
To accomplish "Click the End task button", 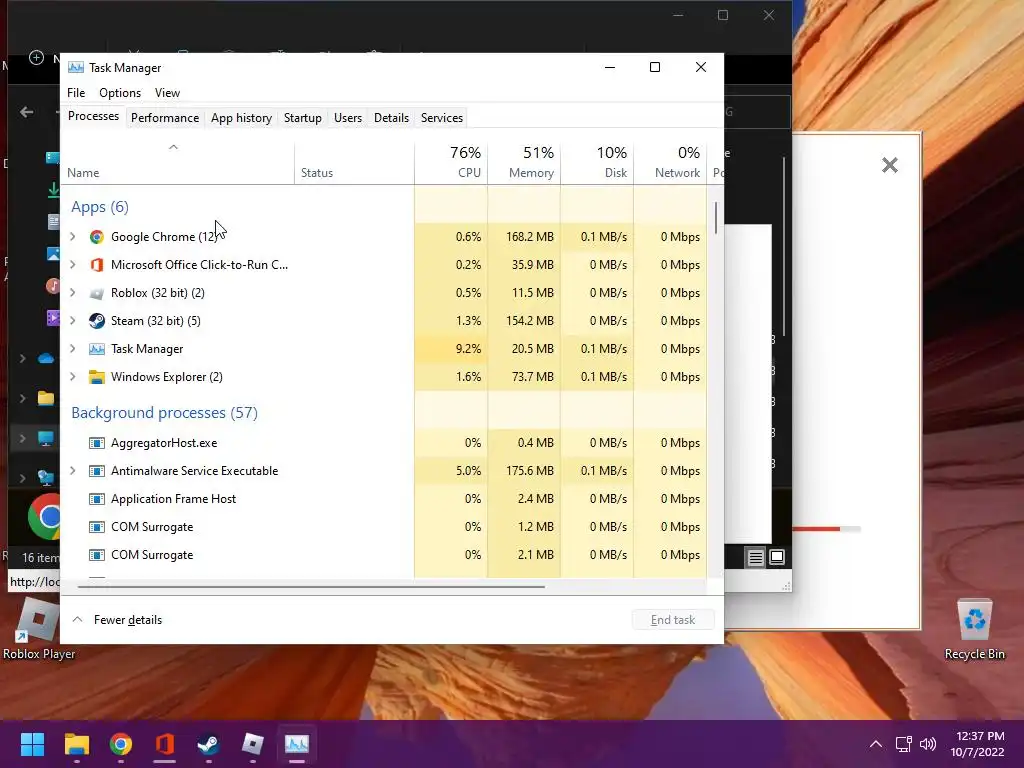I will click(x=673, y=620).
